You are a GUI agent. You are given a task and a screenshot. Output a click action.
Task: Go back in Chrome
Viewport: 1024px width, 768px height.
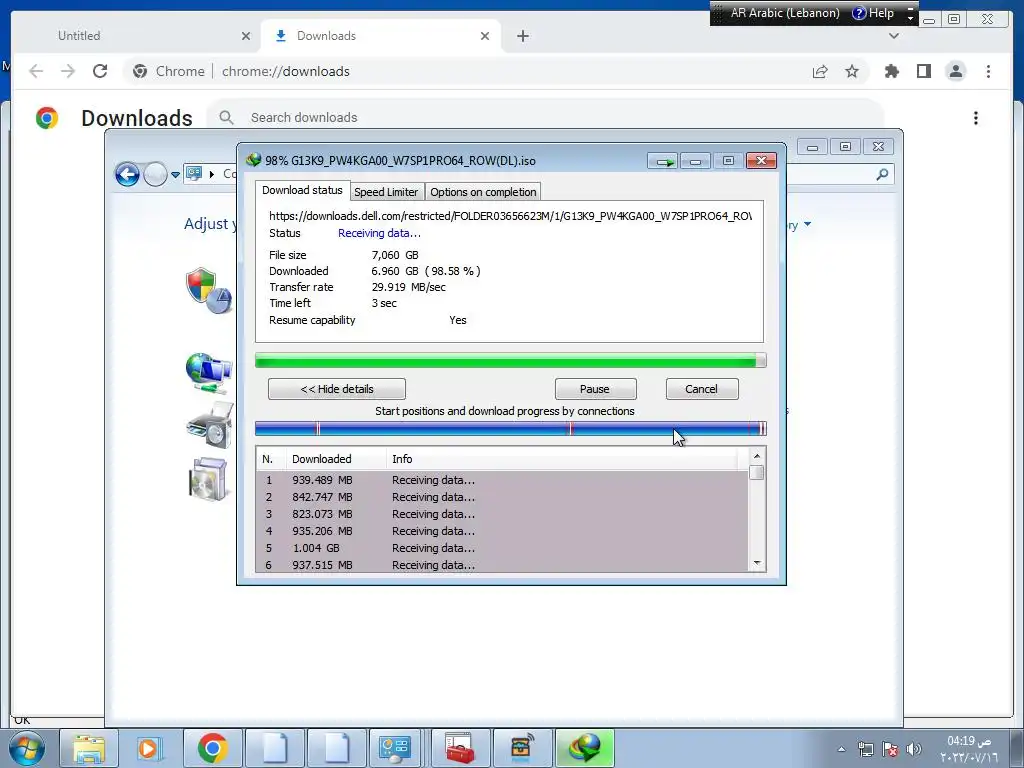[x=36, y=71]
